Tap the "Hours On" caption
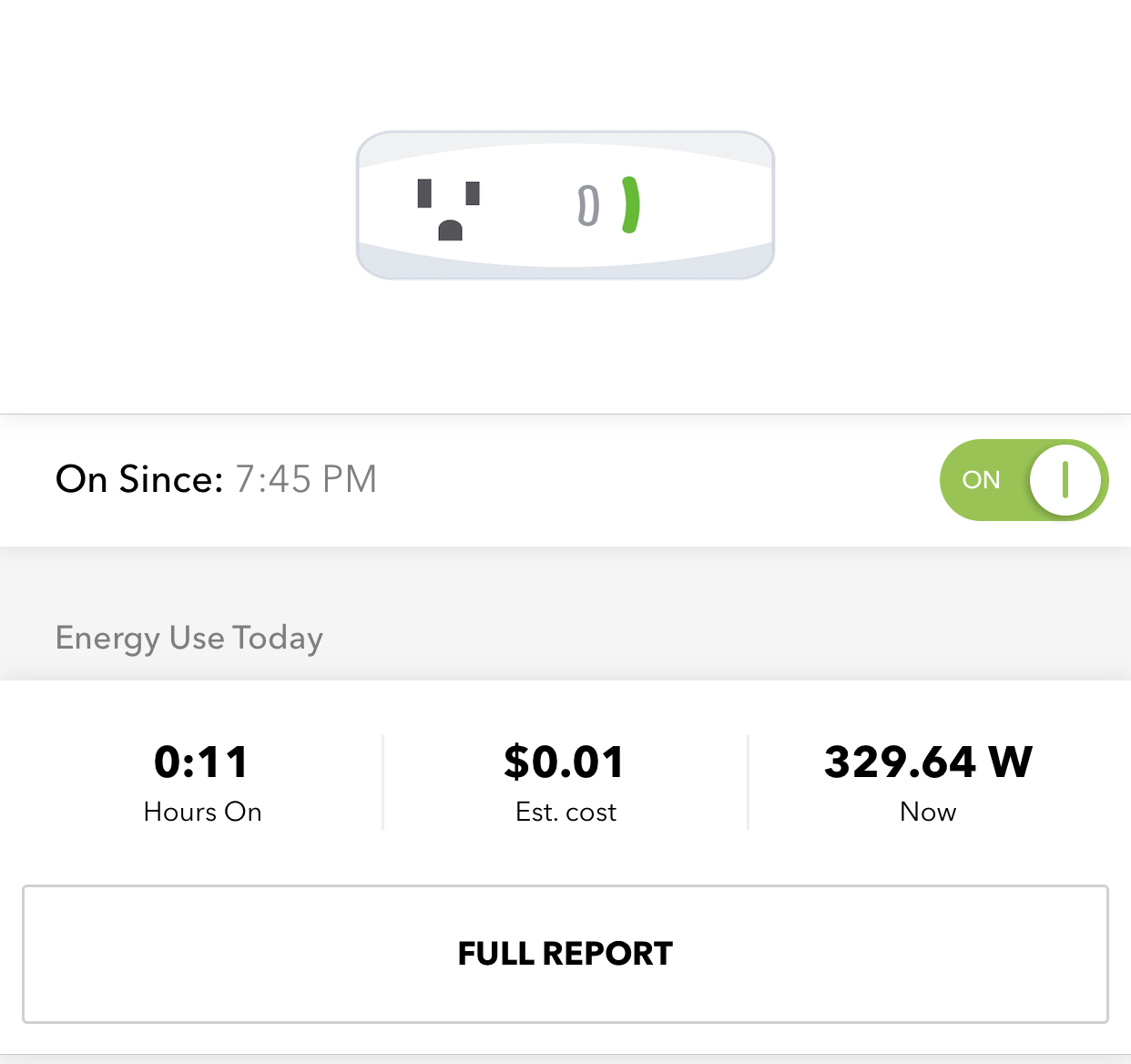Image resolution: width=1131 pixels, height=1064 pixels. point(202,812)
